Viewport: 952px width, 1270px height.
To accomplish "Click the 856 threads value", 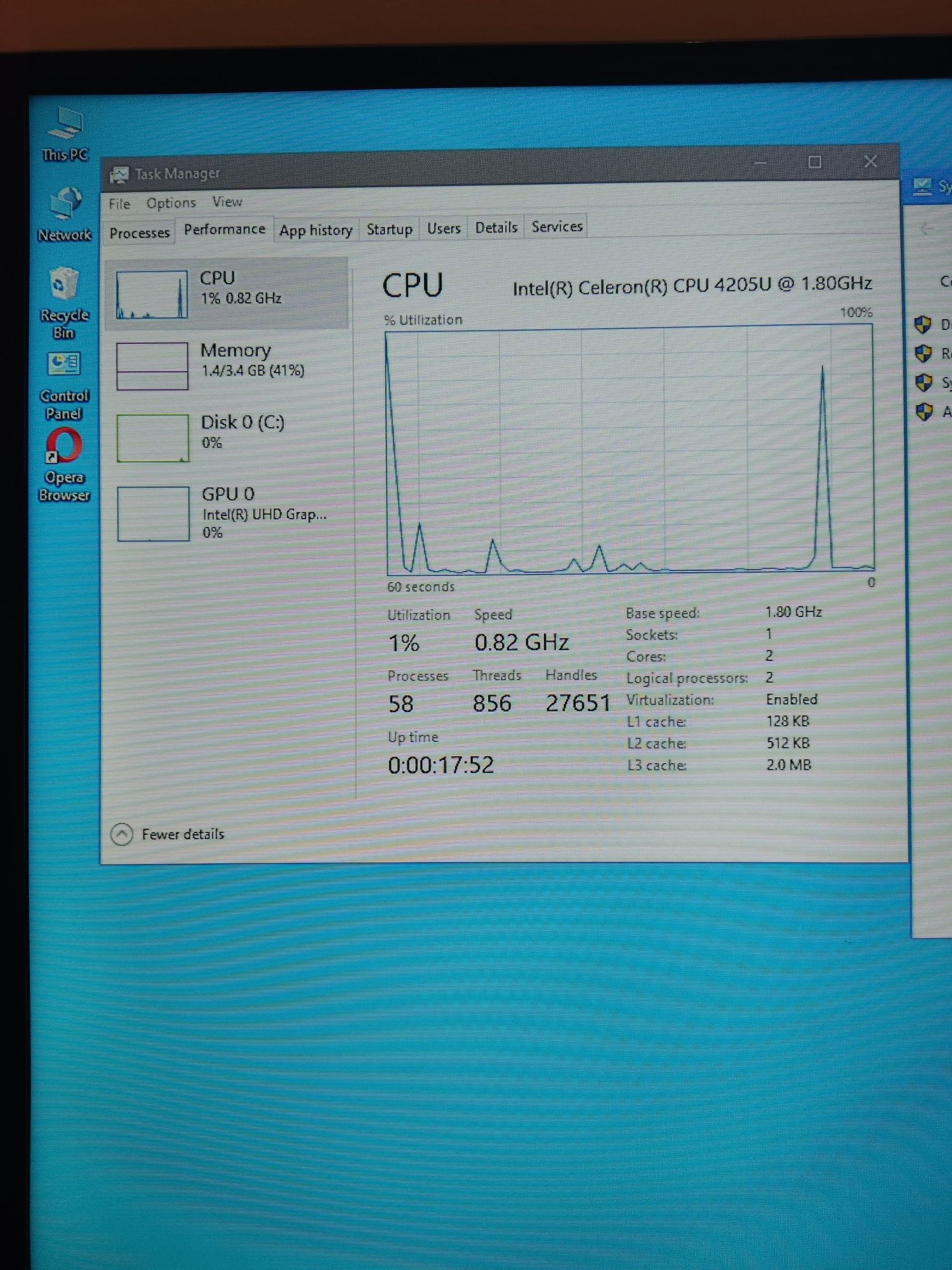I will [x=492, y=704].
